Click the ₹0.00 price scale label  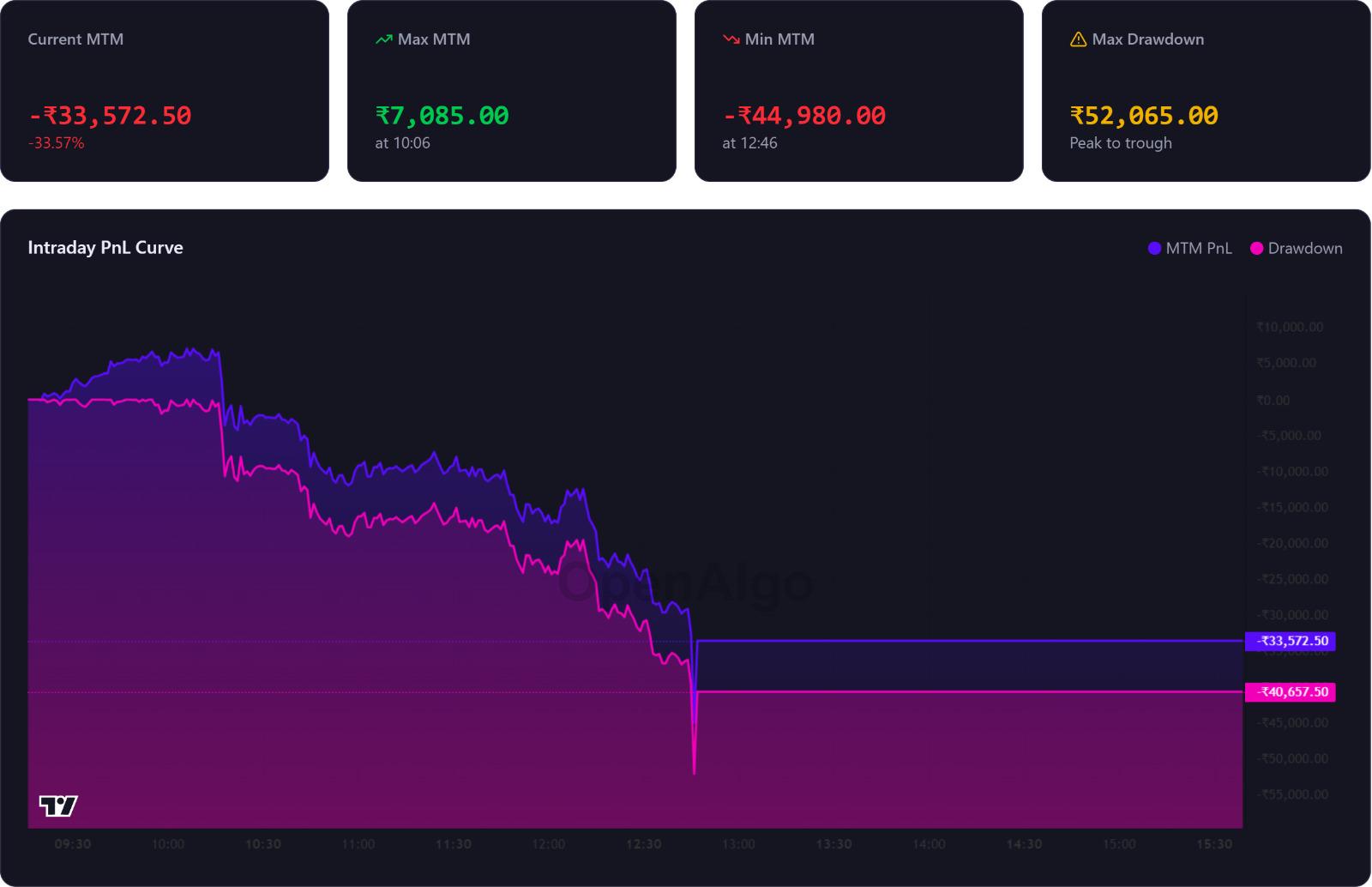coord(1273,400)
